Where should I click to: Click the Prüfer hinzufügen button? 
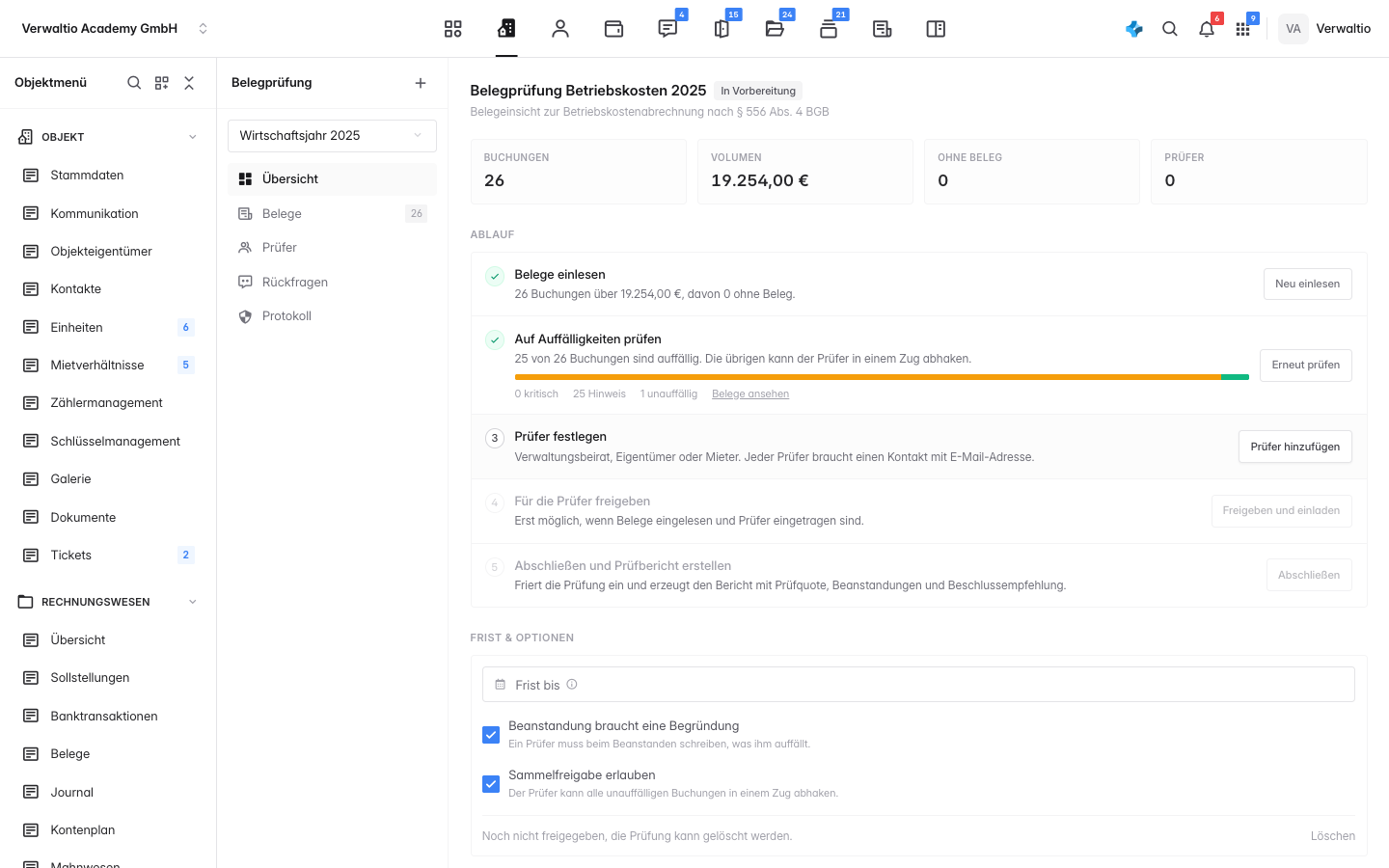(1295, 447)
